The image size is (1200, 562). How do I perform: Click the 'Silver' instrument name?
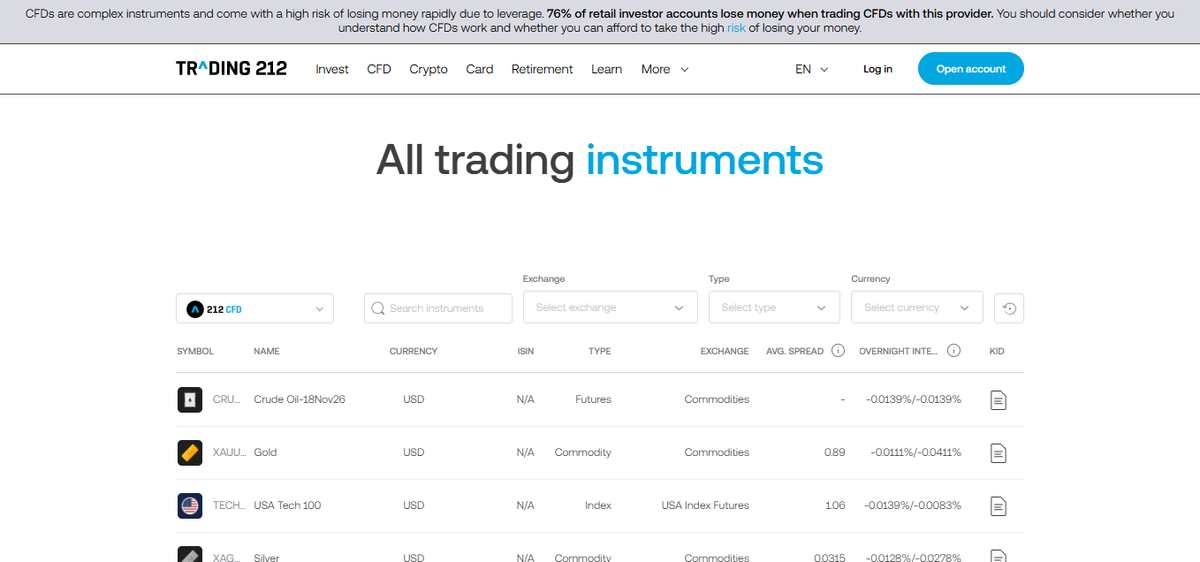266,557
